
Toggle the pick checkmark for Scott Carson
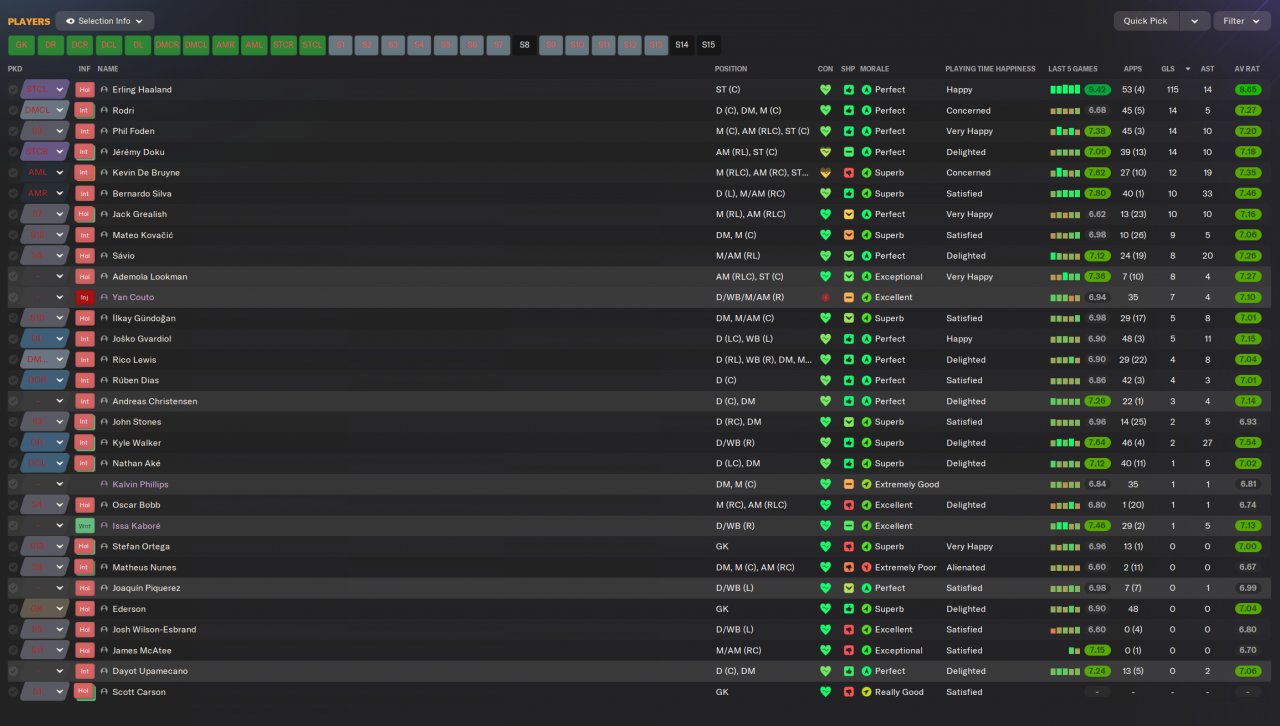13,692
